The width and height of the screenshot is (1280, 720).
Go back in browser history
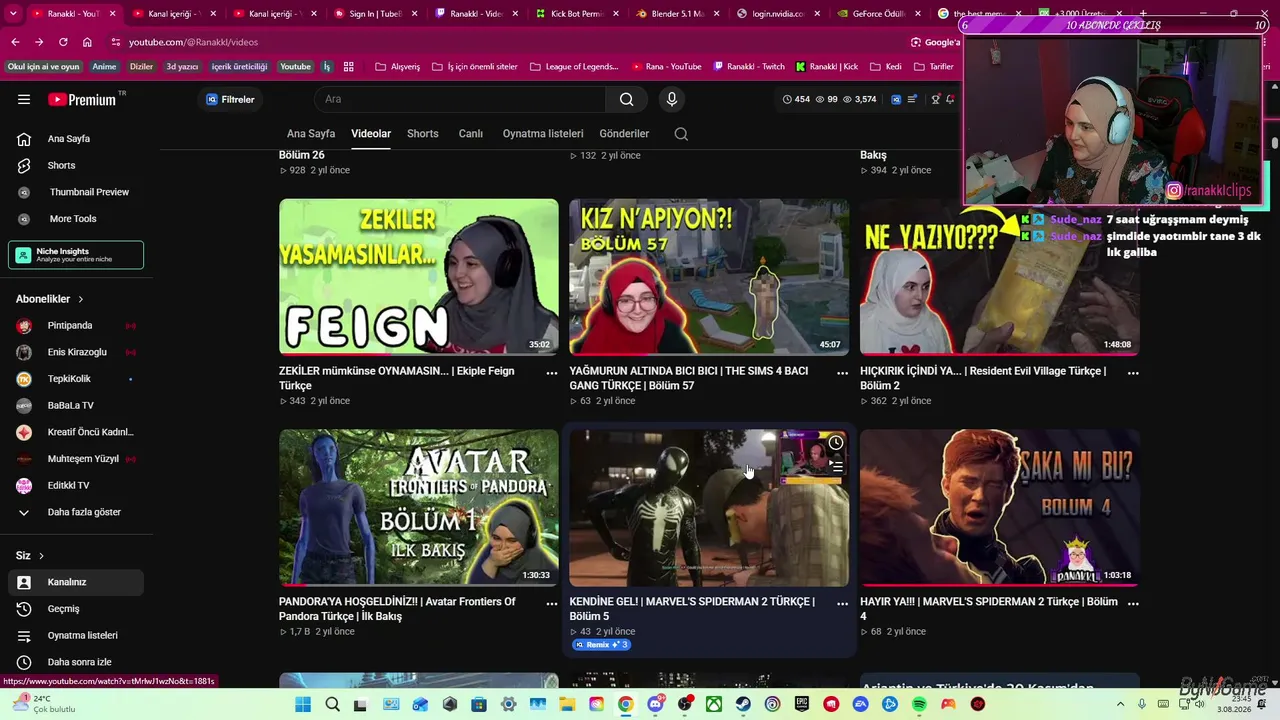click(x=15, y=42)
